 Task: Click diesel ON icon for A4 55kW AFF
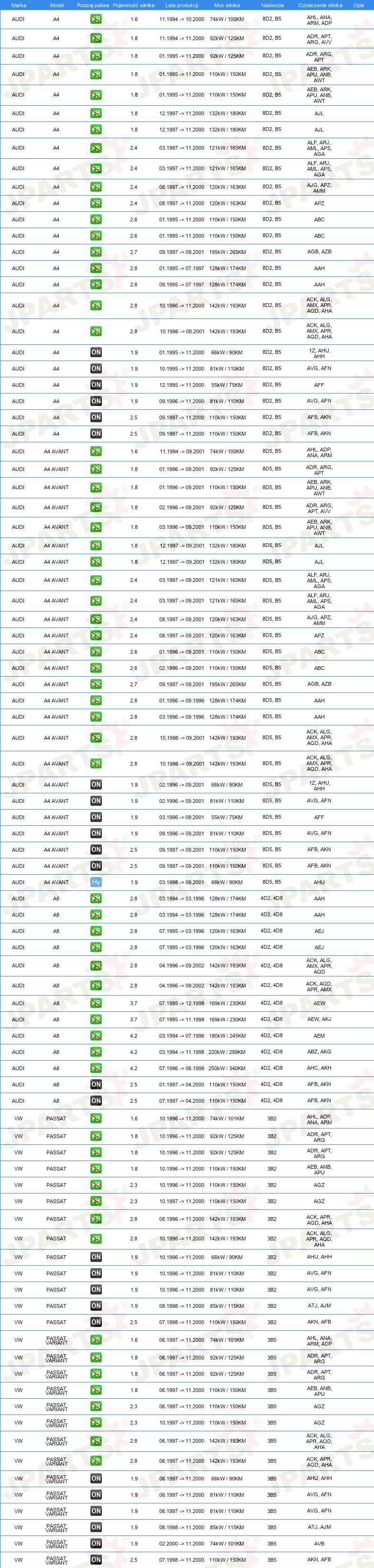96,385
